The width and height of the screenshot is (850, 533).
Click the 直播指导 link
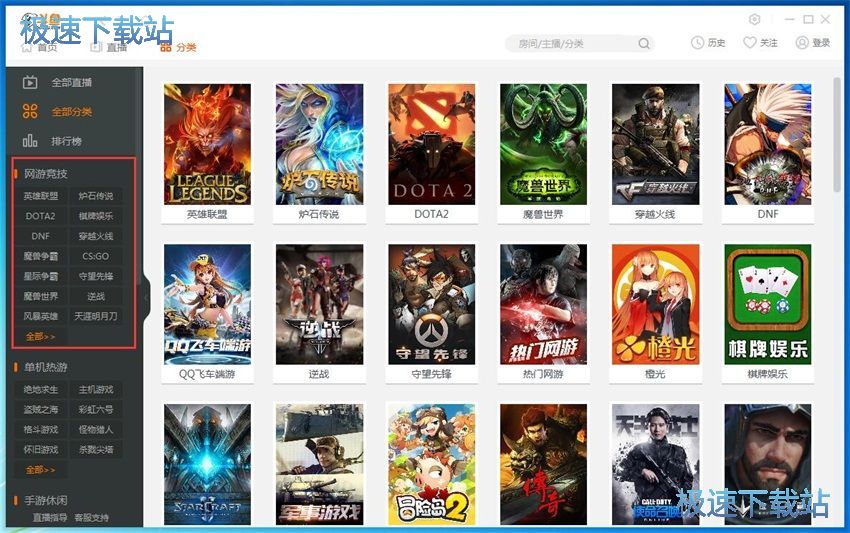(50, 517)
